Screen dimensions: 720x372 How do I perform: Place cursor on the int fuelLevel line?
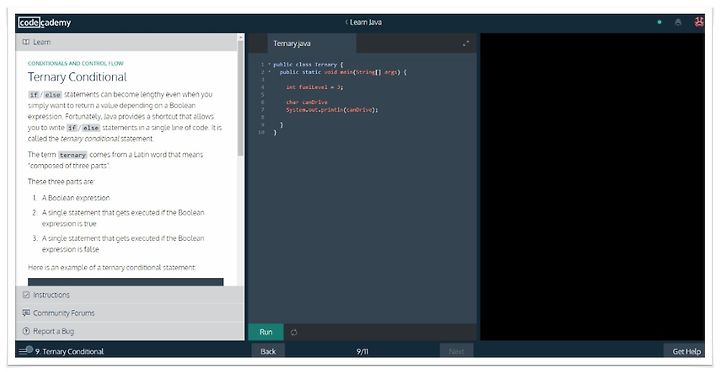click(315, 87)
